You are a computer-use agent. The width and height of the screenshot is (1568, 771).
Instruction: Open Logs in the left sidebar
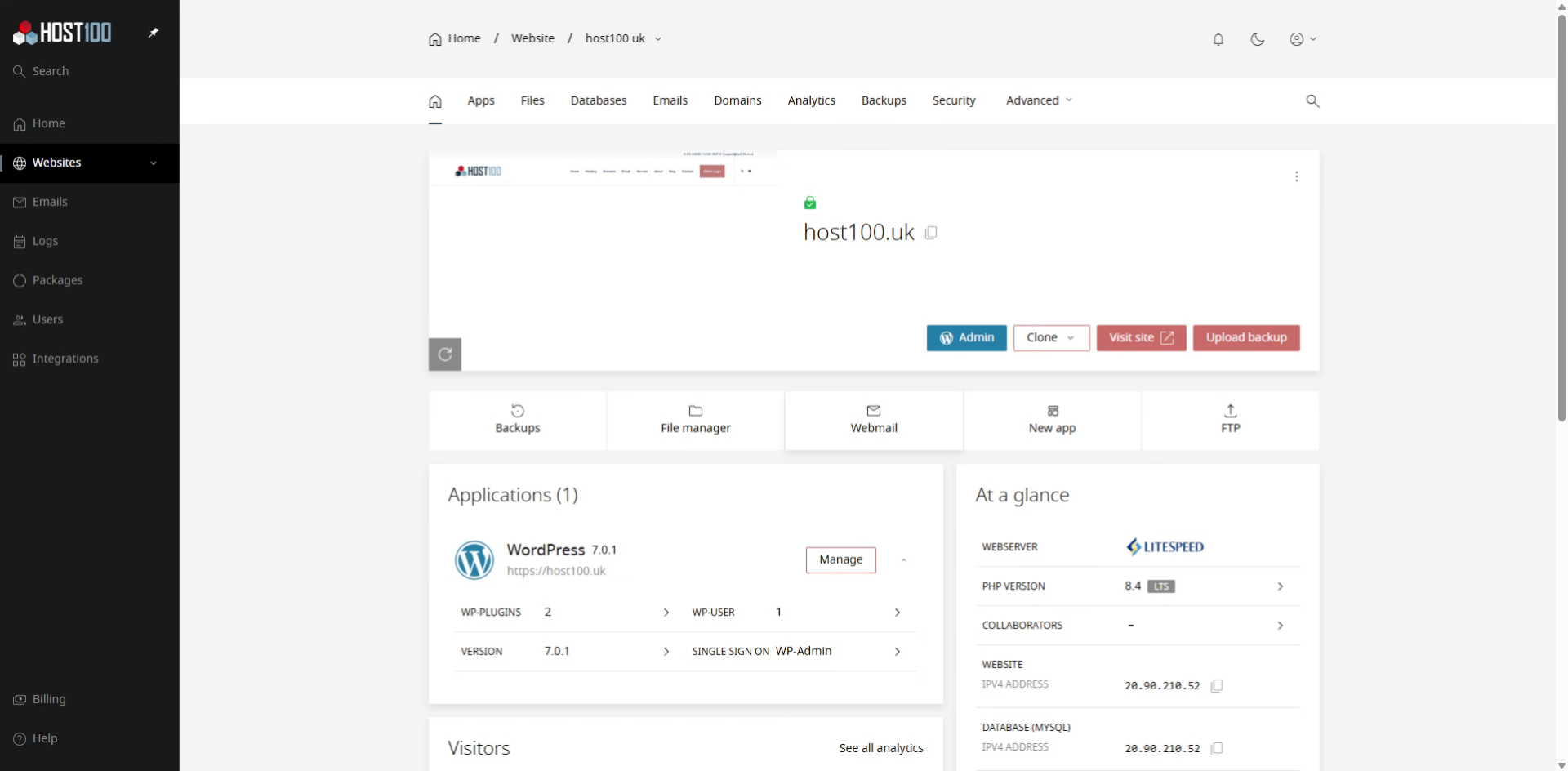pos(90,241)
